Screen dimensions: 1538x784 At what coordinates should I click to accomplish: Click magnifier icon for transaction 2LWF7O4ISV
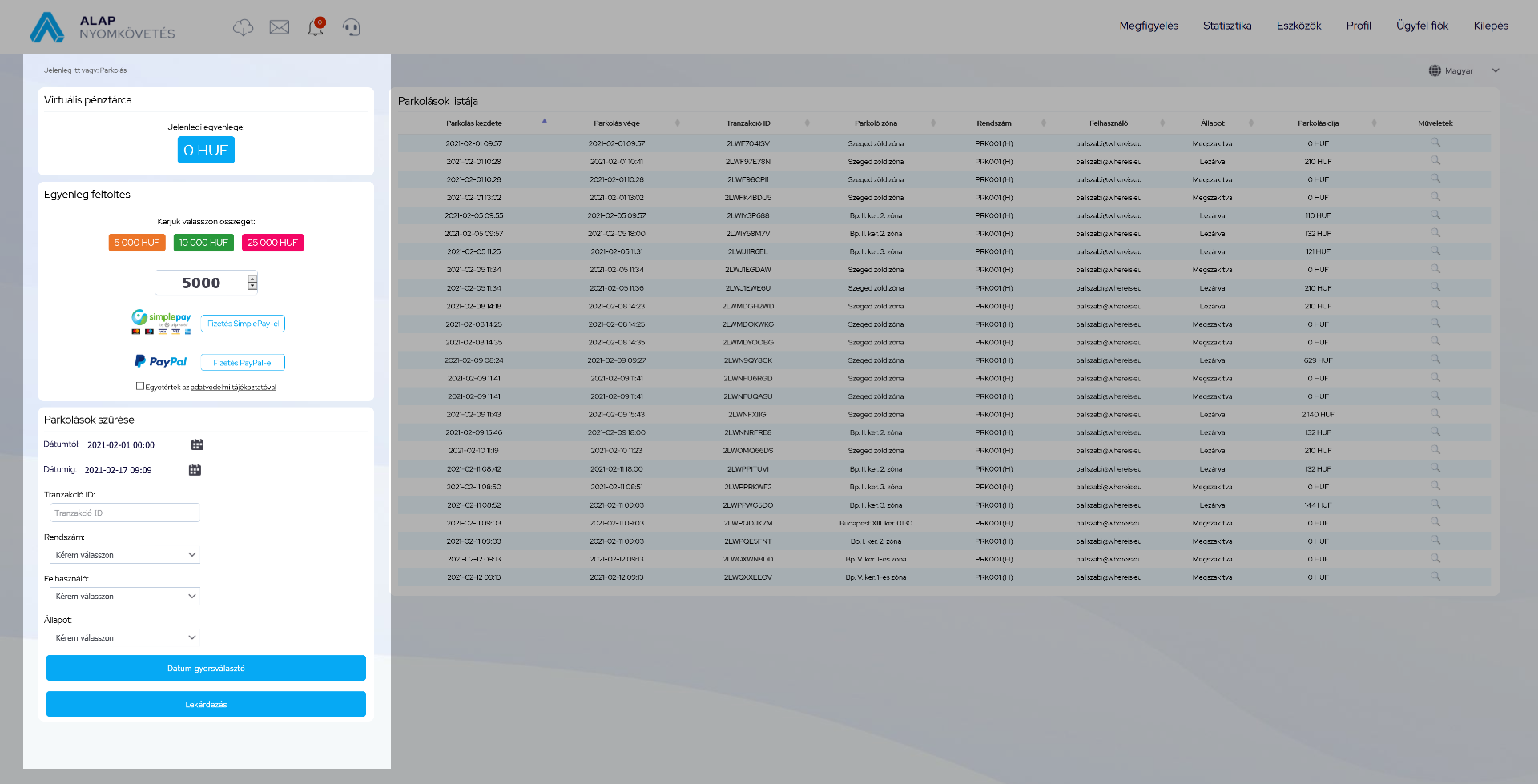click(x=1435, y=143)
